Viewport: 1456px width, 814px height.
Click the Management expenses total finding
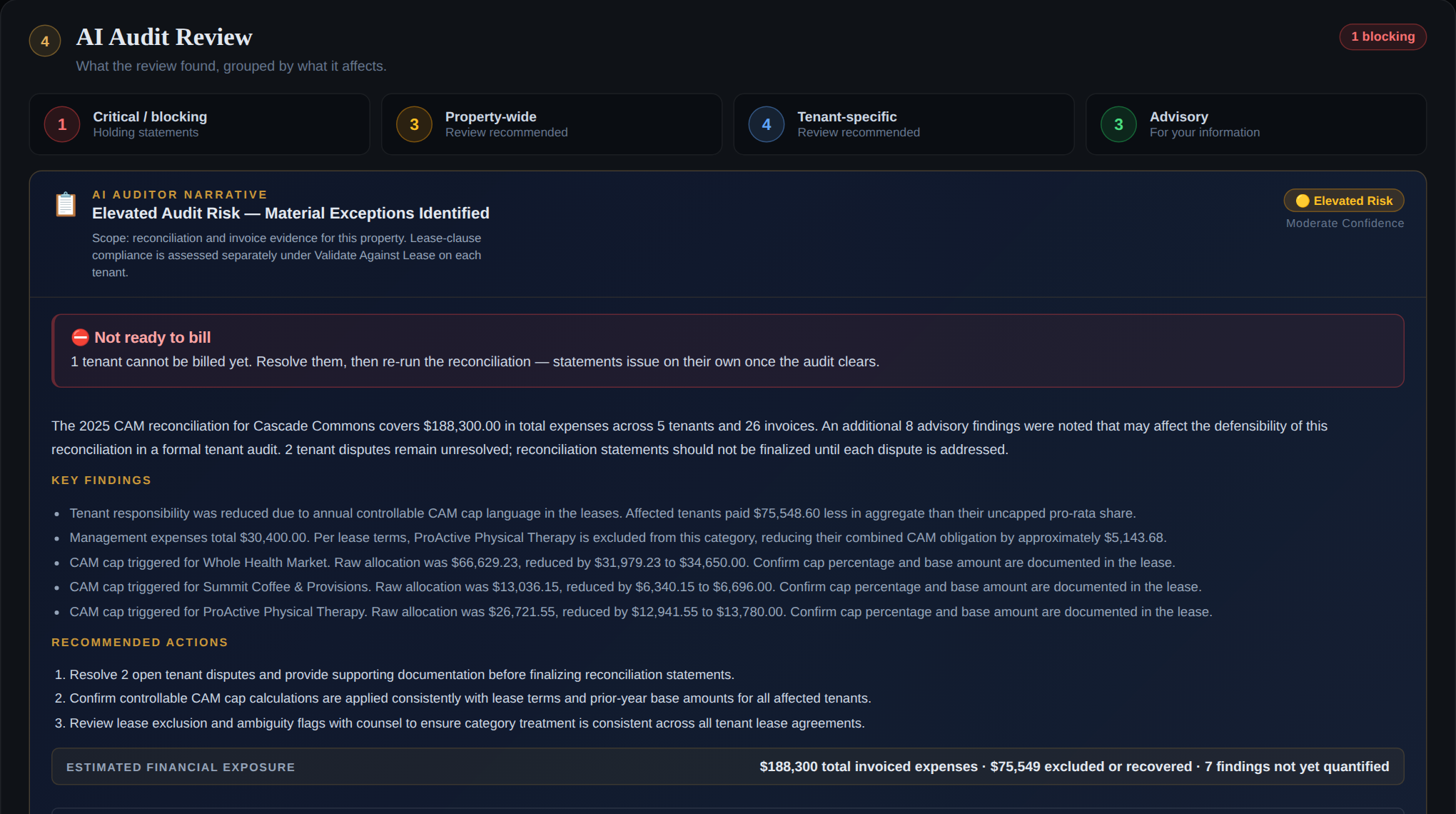pyautogui.click(x=617, y=538)
